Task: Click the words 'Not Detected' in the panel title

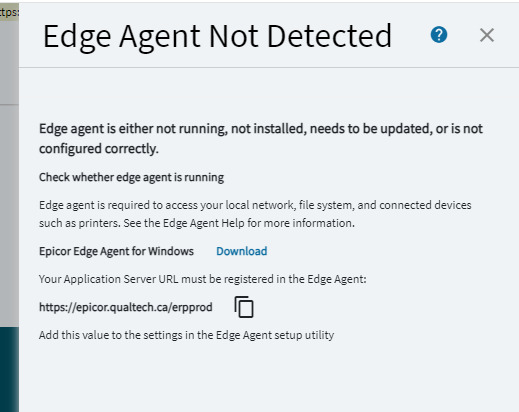Action: 300,36
